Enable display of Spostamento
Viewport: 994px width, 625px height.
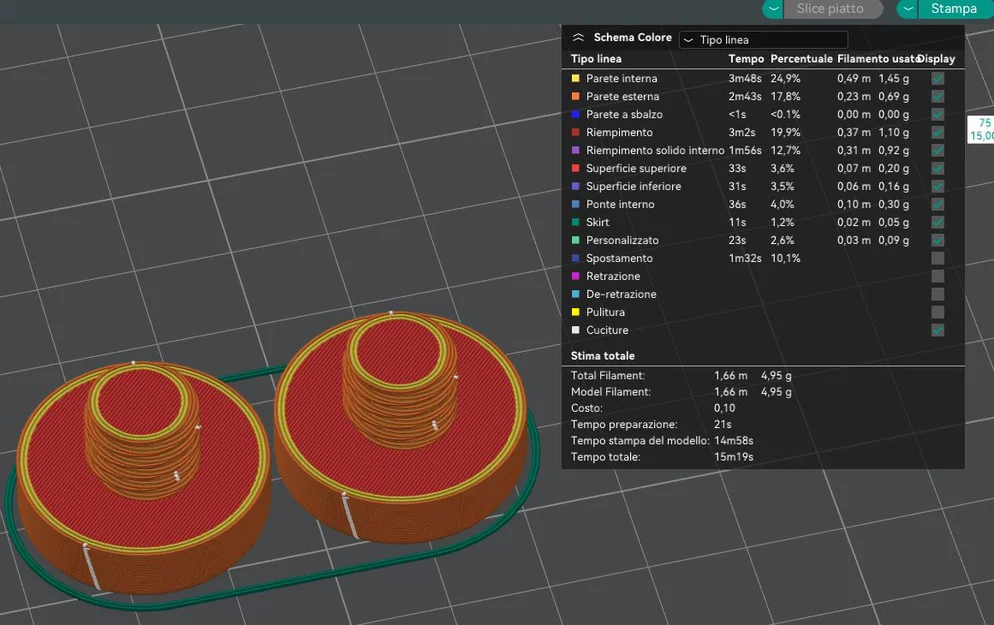point(938,258)
